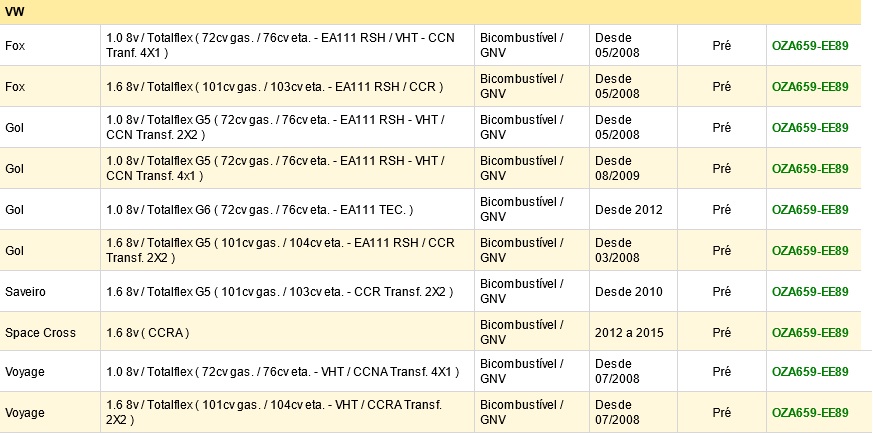Open OZA659-EE89 link for Fox 1.6 8v
This screenshot has width=873, height=434.
tap(810, 87)
